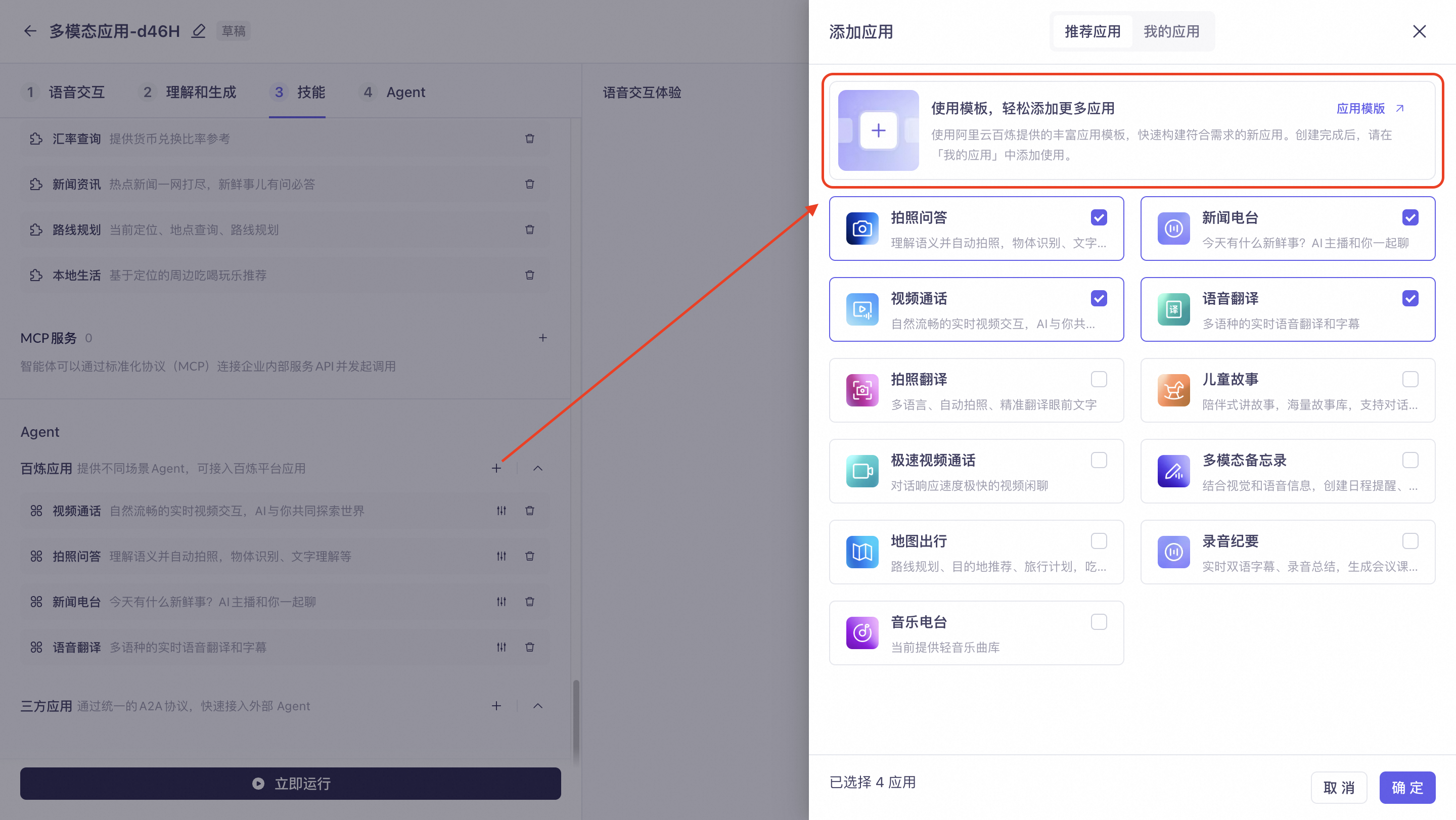This screenshot has width=1456, height=820.
Task: Open the settings sliders icon for 视频通话
Action: coord(502,511)
